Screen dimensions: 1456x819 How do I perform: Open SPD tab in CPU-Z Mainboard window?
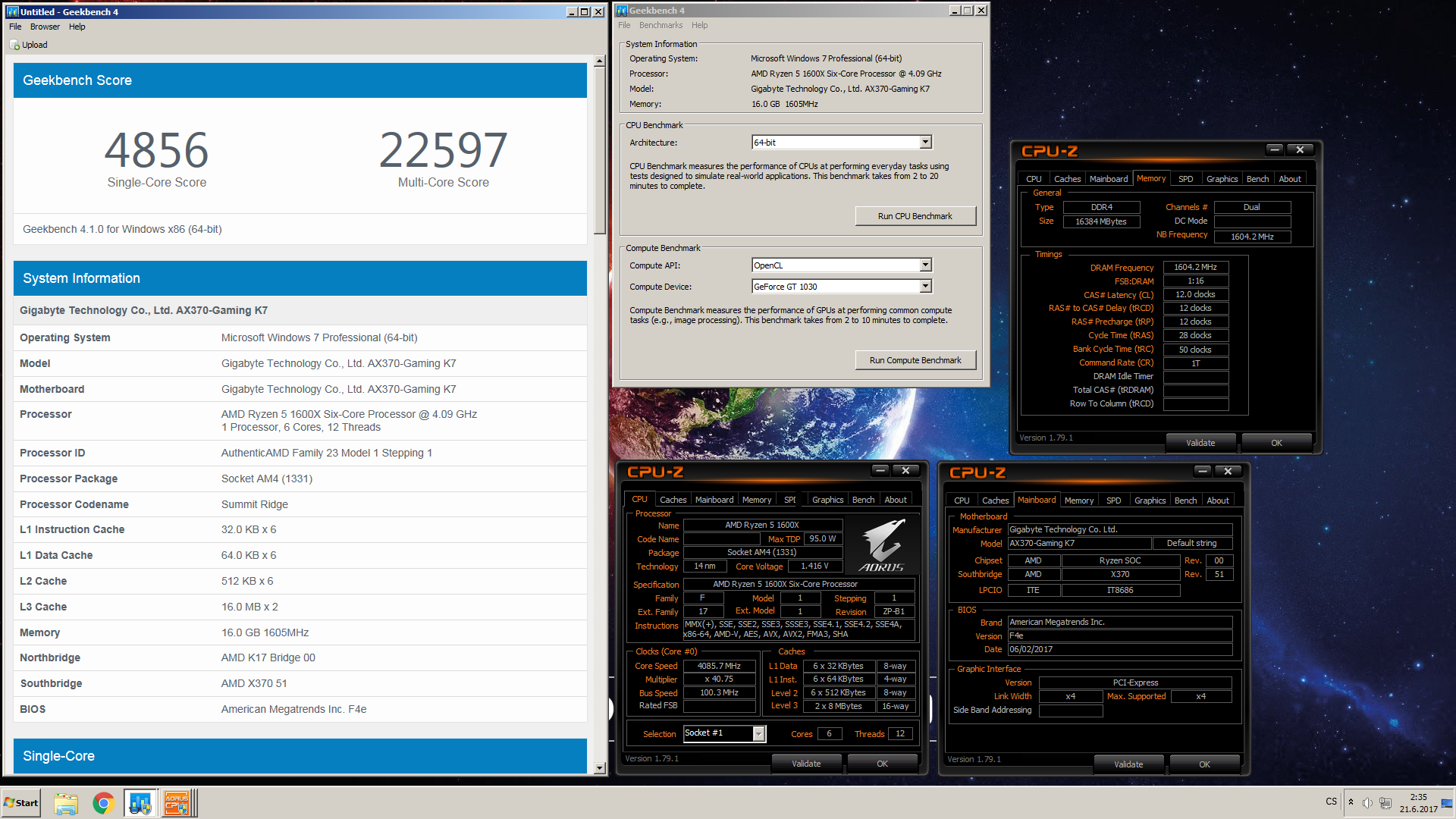tap(1113, 500)
